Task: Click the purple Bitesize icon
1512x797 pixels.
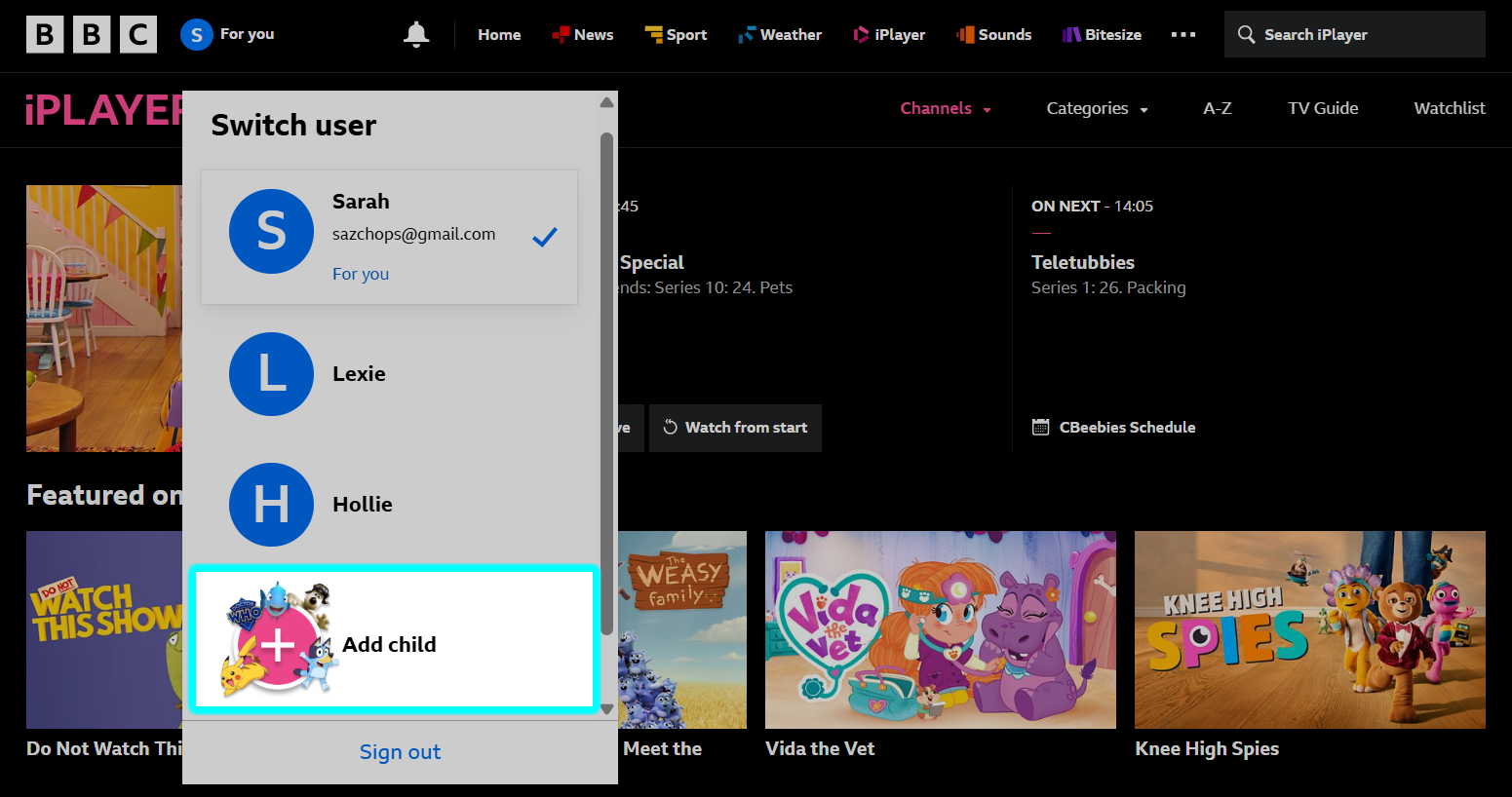Action: click(x=1071, y=35)
